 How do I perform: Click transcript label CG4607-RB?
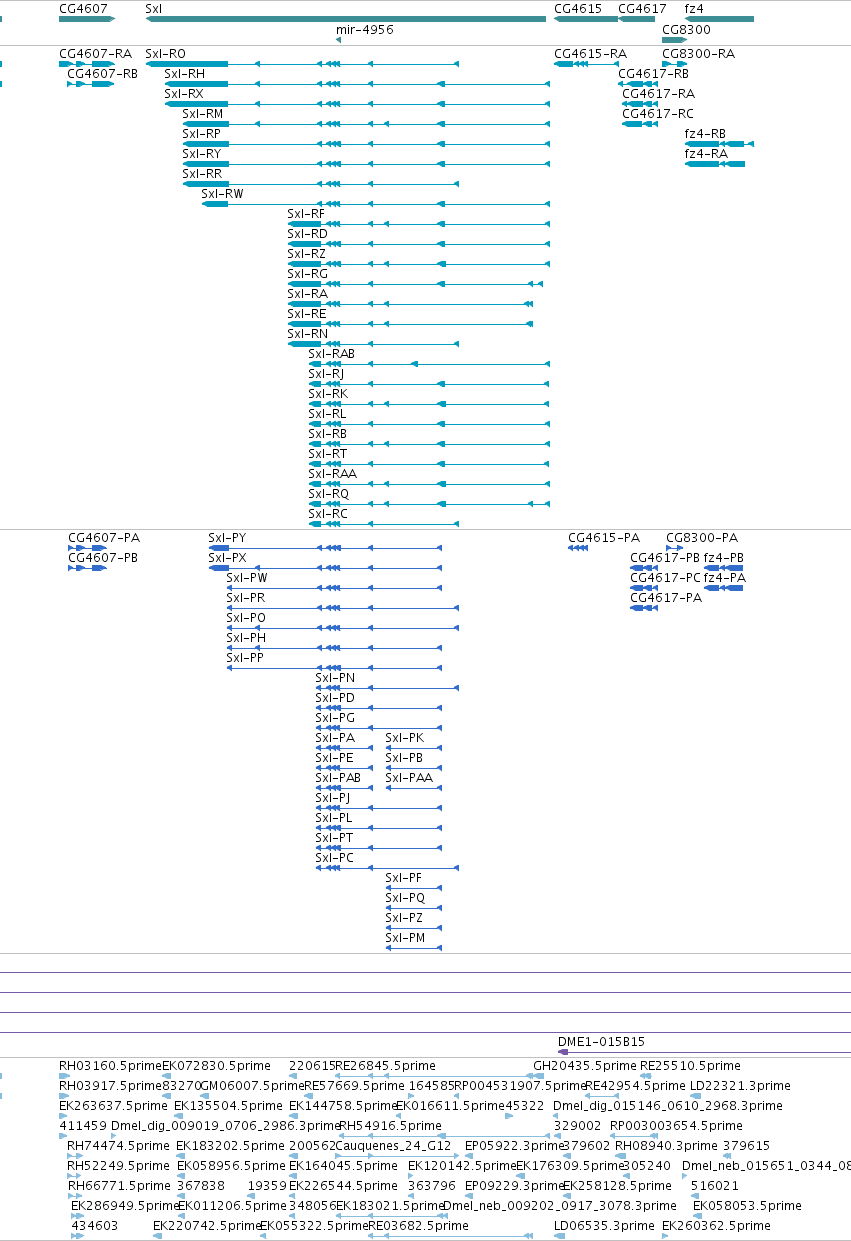tap(103, 73)
